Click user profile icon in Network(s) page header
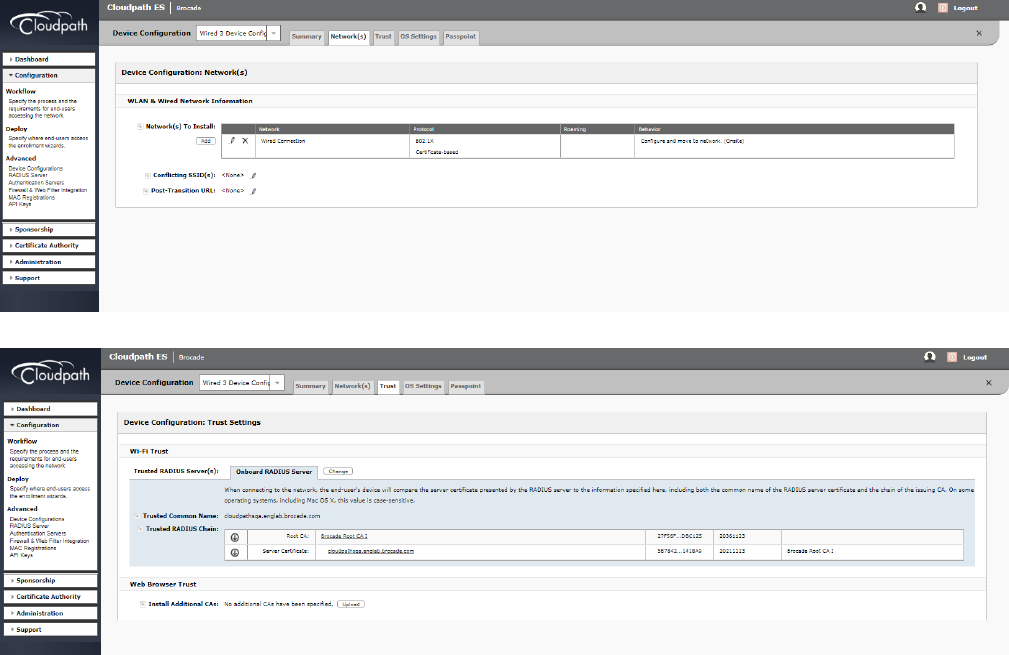 pos(921,8)
